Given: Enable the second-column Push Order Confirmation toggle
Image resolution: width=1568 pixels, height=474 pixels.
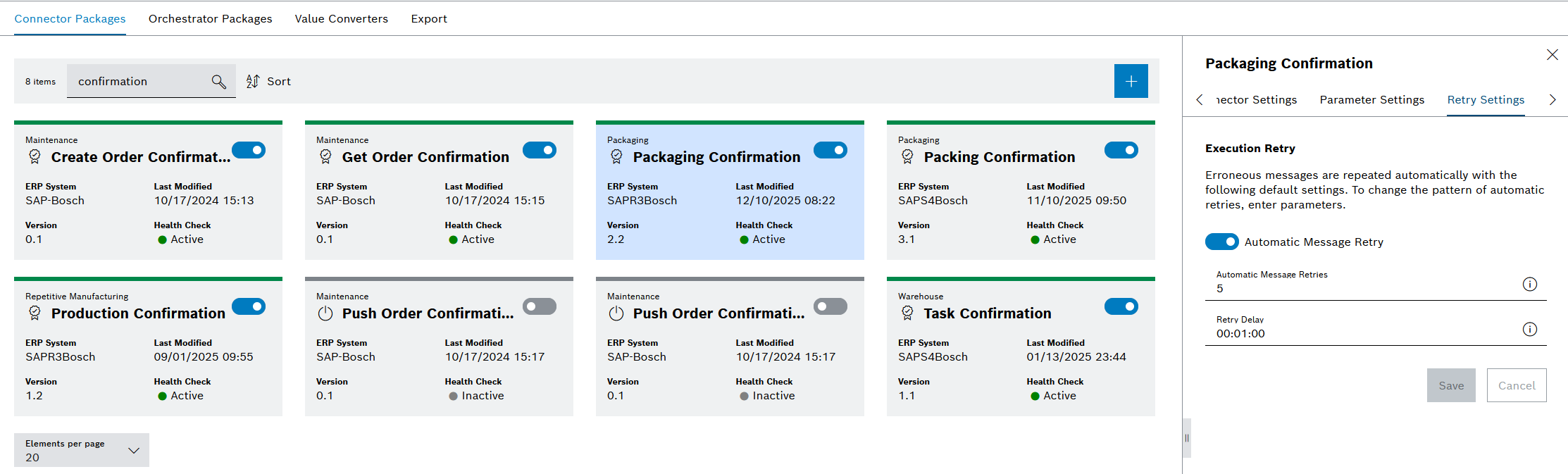Looking at the screenshot, I should [x=540, y=306].
